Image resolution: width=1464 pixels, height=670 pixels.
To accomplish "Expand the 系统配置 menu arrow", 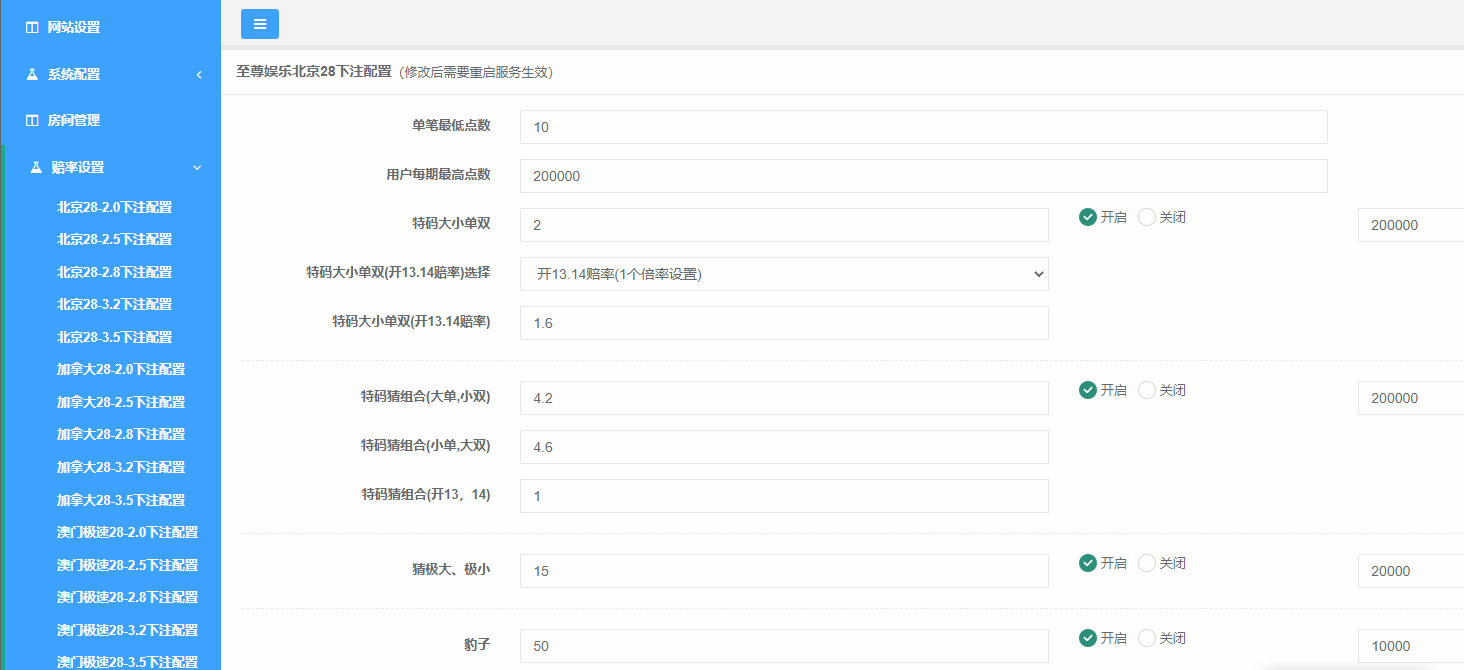I will 199,74.
